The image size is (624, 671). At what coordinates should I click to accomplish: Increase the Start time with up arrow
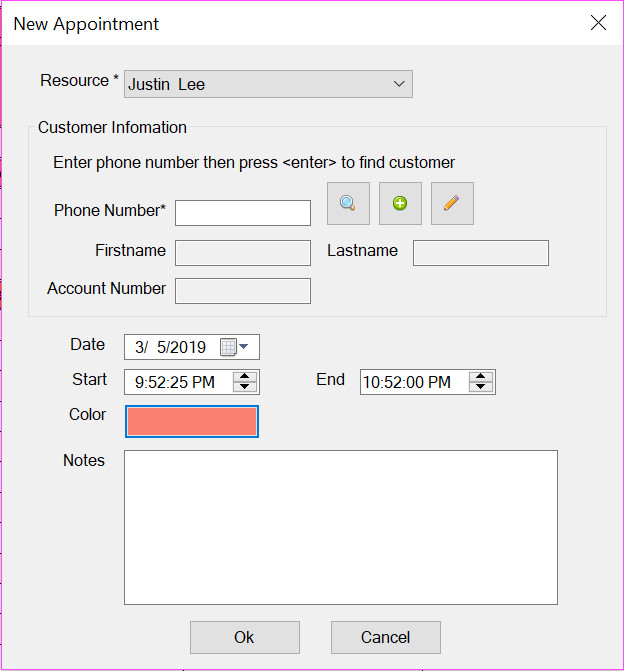(x=245, y=376)
